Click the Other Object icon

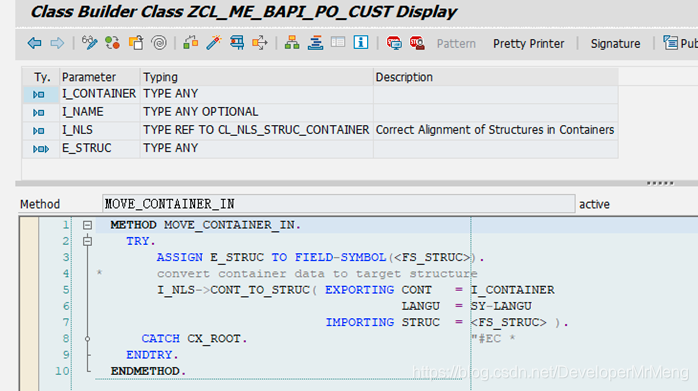point(136,43)
